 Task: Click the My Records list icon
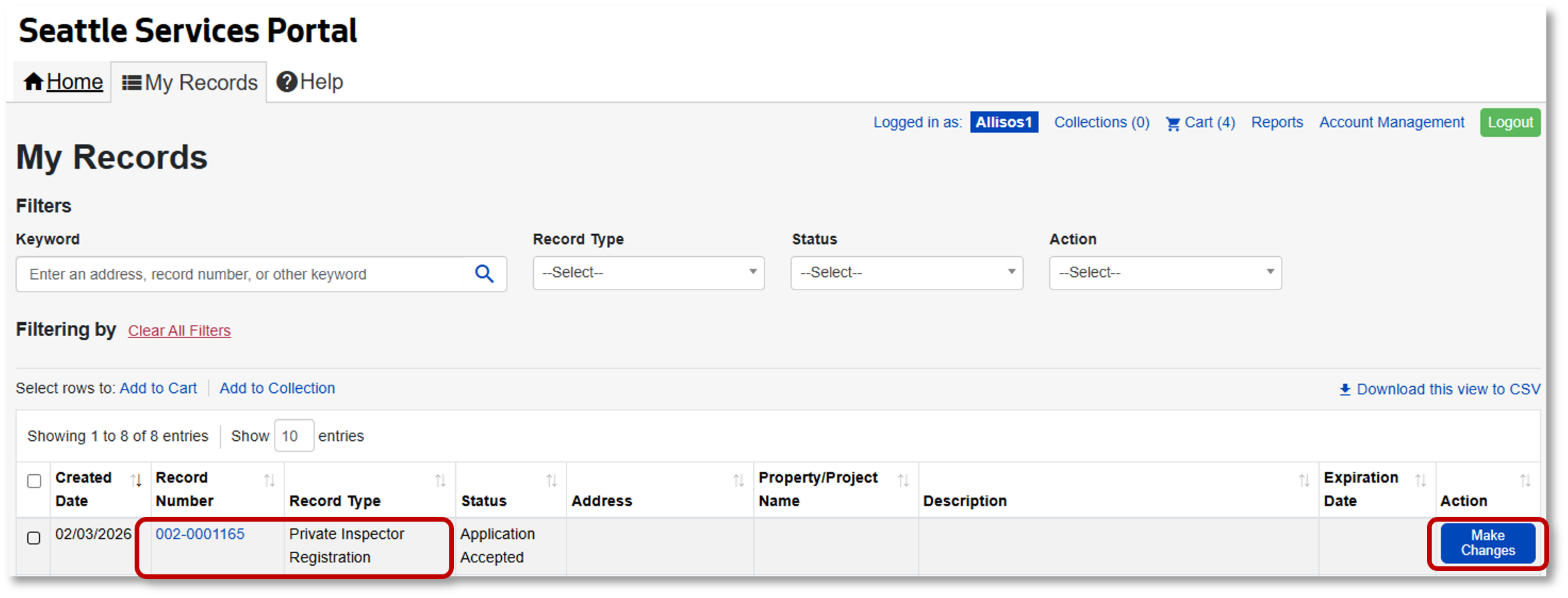pyautogui.click(x=131, y=83)
